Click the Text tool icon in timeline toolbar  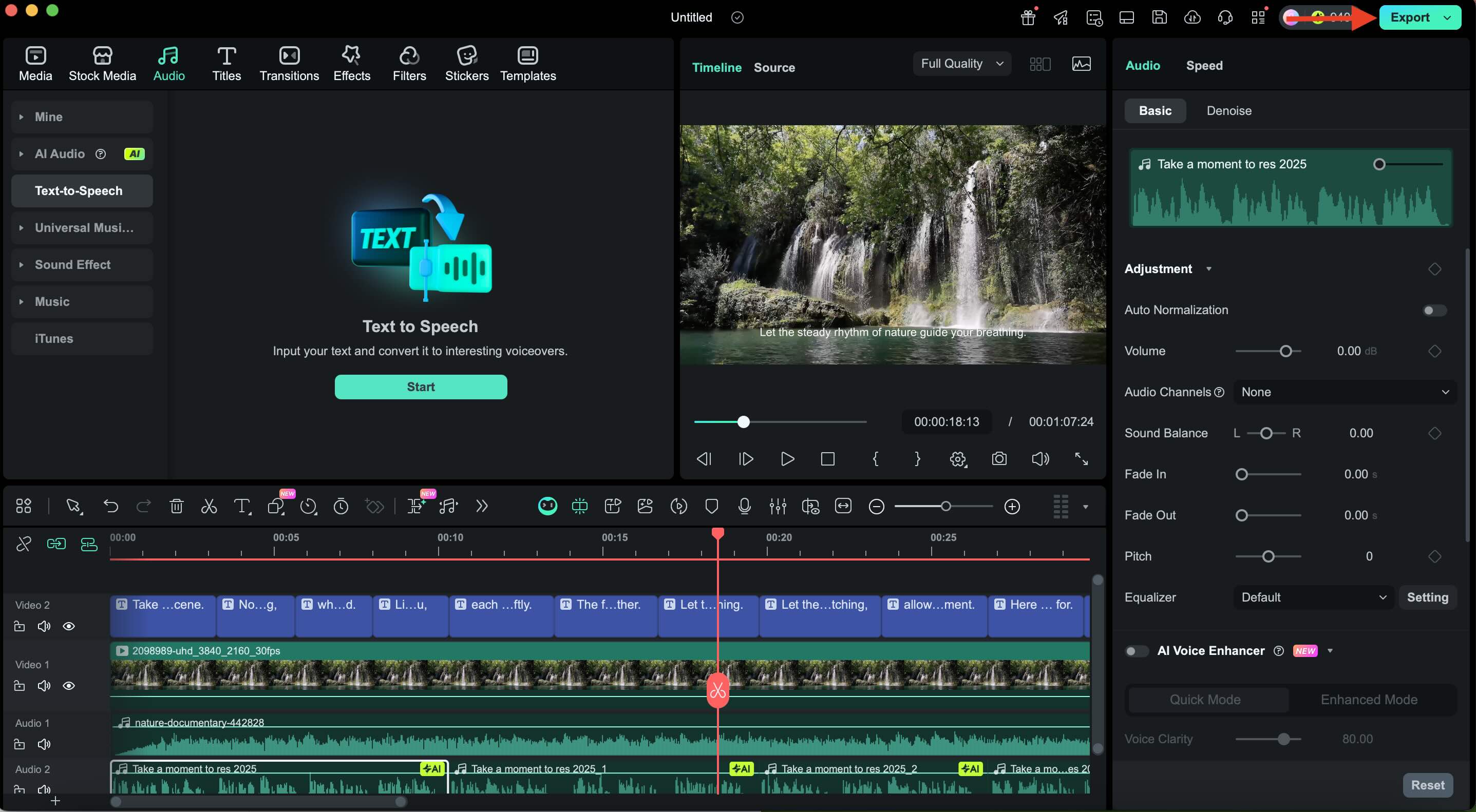[242, 506]
